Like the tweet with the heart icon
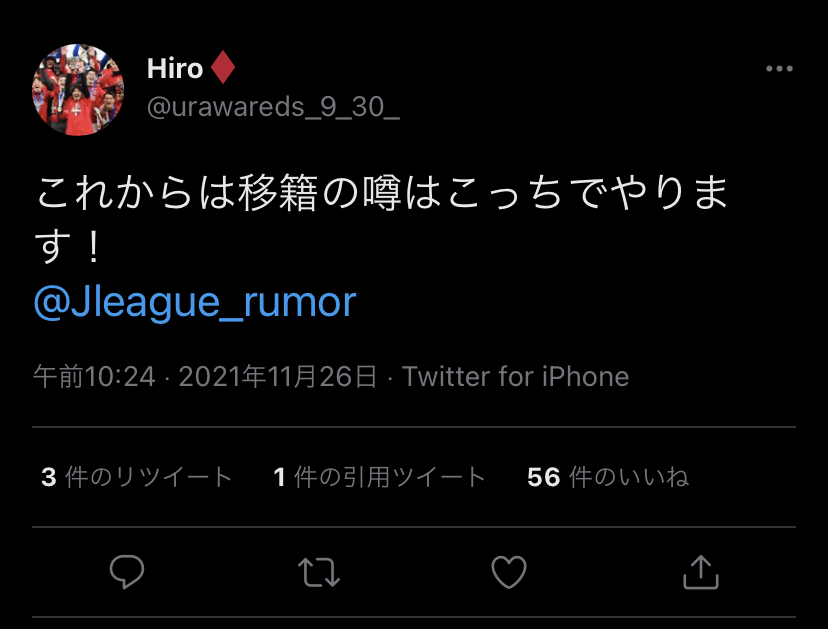 click(509, 572)
